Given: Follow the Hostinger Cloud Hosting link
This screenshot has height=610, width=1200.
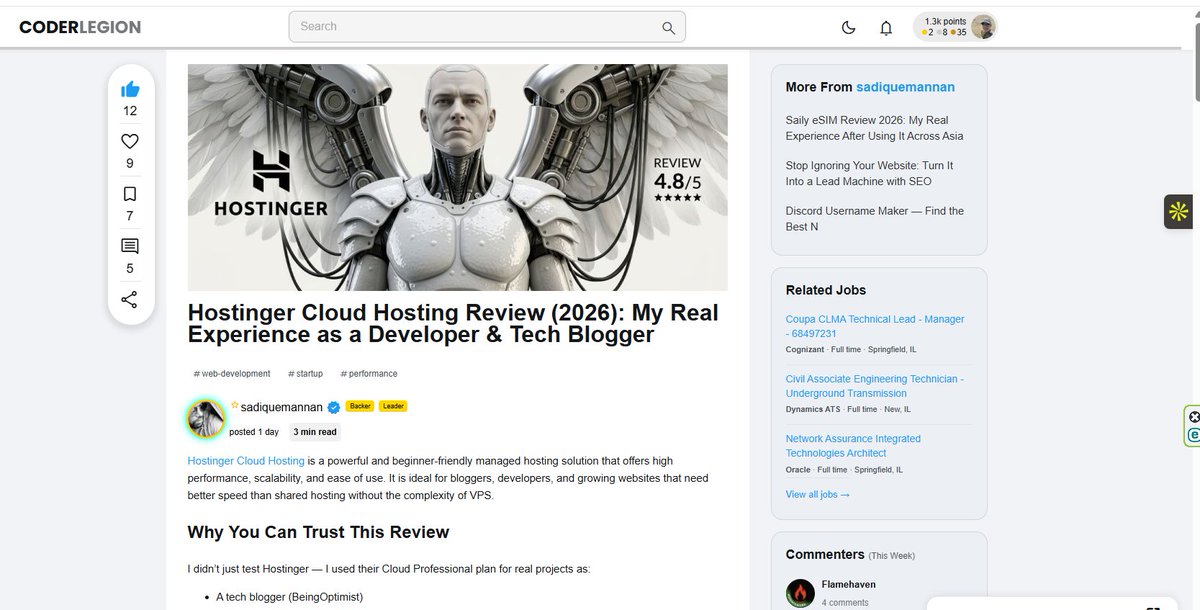Looking at the screenshot, I should coord(246,461).
